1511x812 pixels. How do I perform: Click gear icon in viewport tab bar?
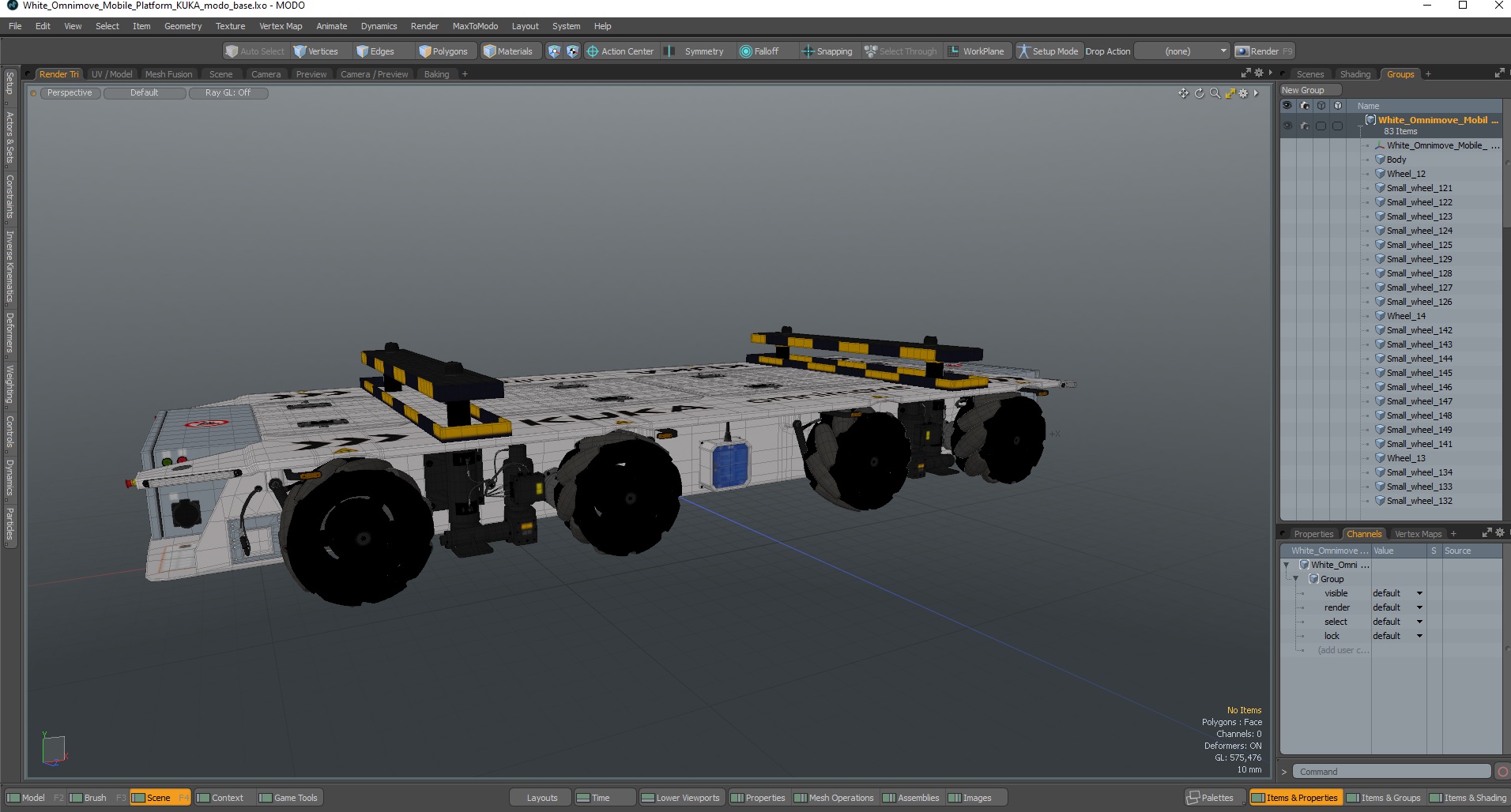(x=1259, y=73)
